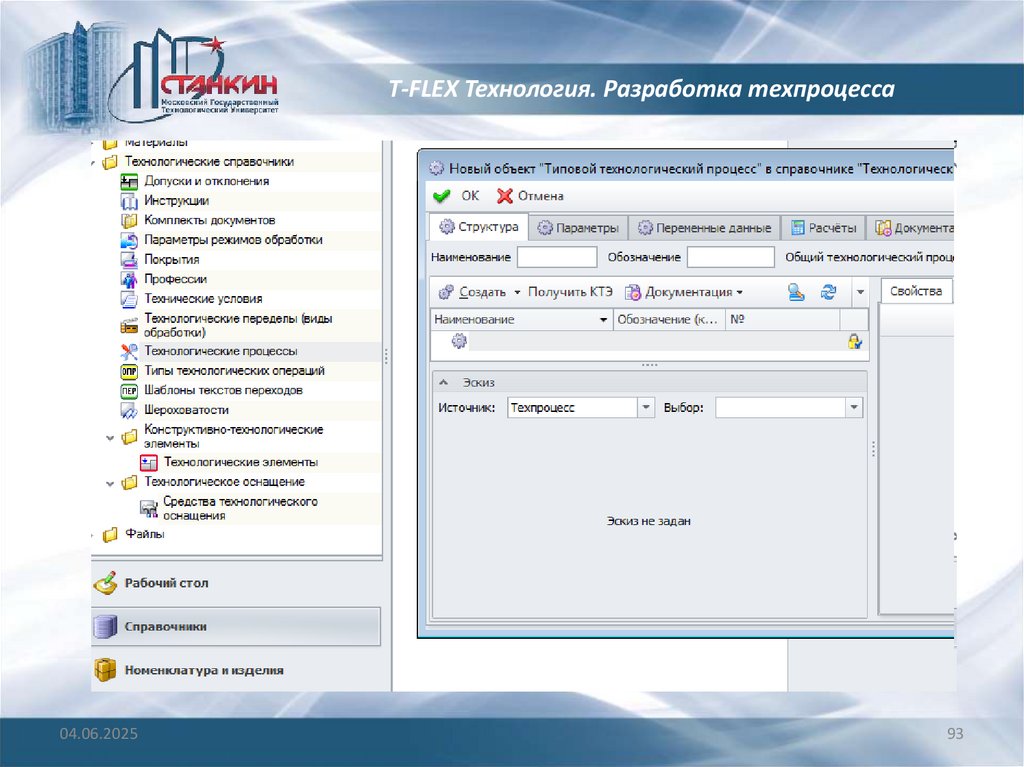Viewport: 1024px width, 767px height.
Task: Select the Файлы tree row
Action: point(144,534)
